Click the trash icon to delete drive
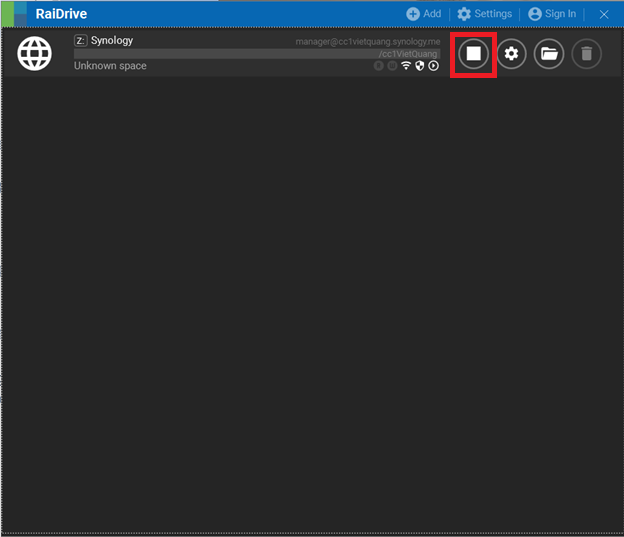The height and width of the screenshot is (537, 624). pyautogui.click(x=586, y=53)
